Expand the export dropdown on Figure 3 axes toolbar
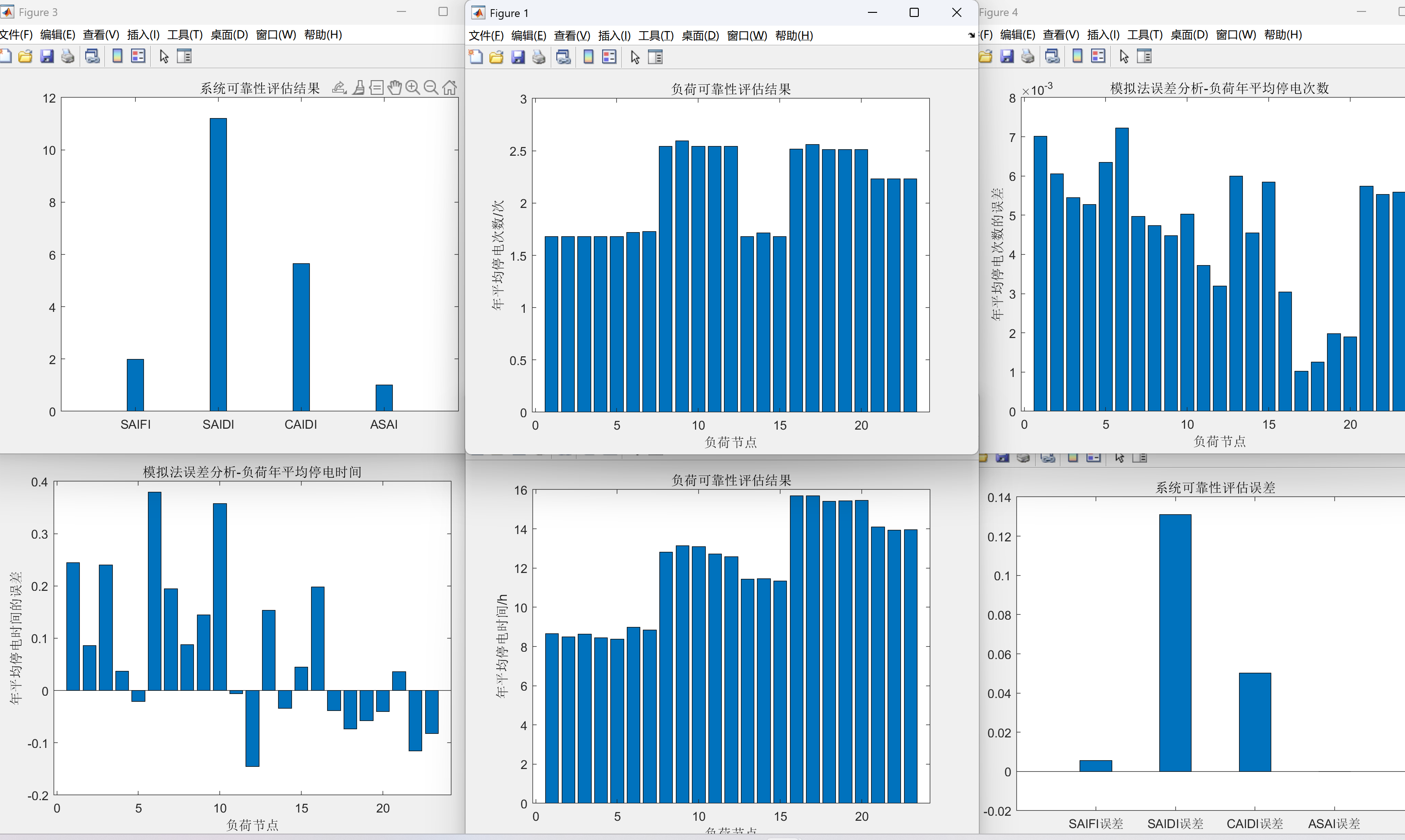 click(x=339, y=88)
